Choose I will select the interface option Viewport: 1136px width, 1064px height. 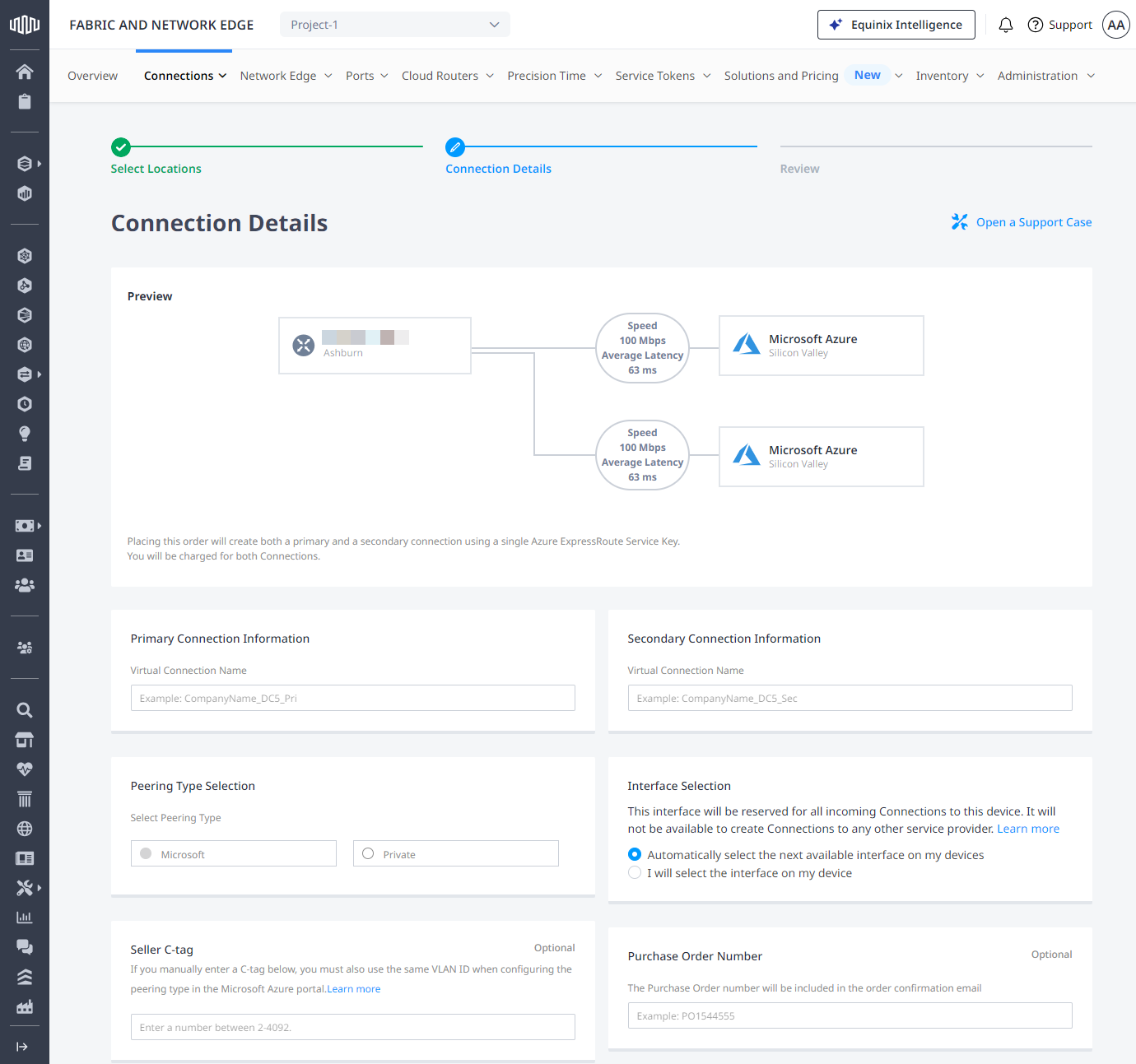635,873
